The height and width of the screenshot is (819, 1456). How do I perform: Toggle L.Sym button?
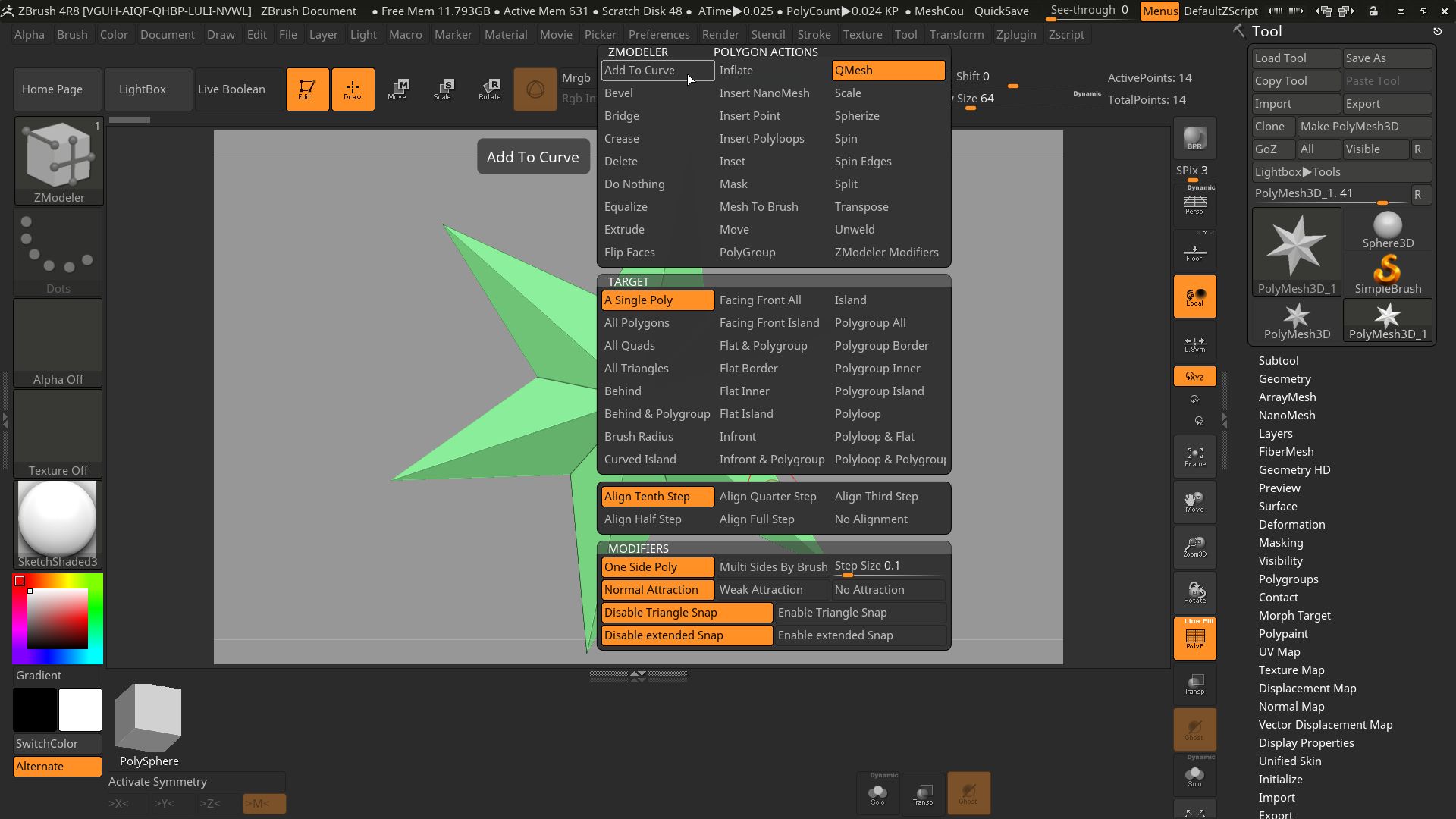pyautogui.click(x=1194, y=344)
